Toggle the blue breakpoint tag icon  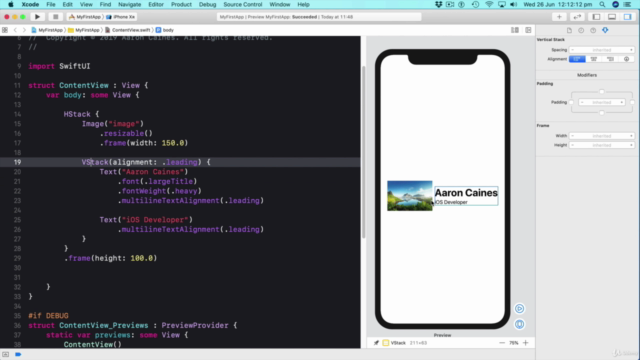[x=18, y=354]
